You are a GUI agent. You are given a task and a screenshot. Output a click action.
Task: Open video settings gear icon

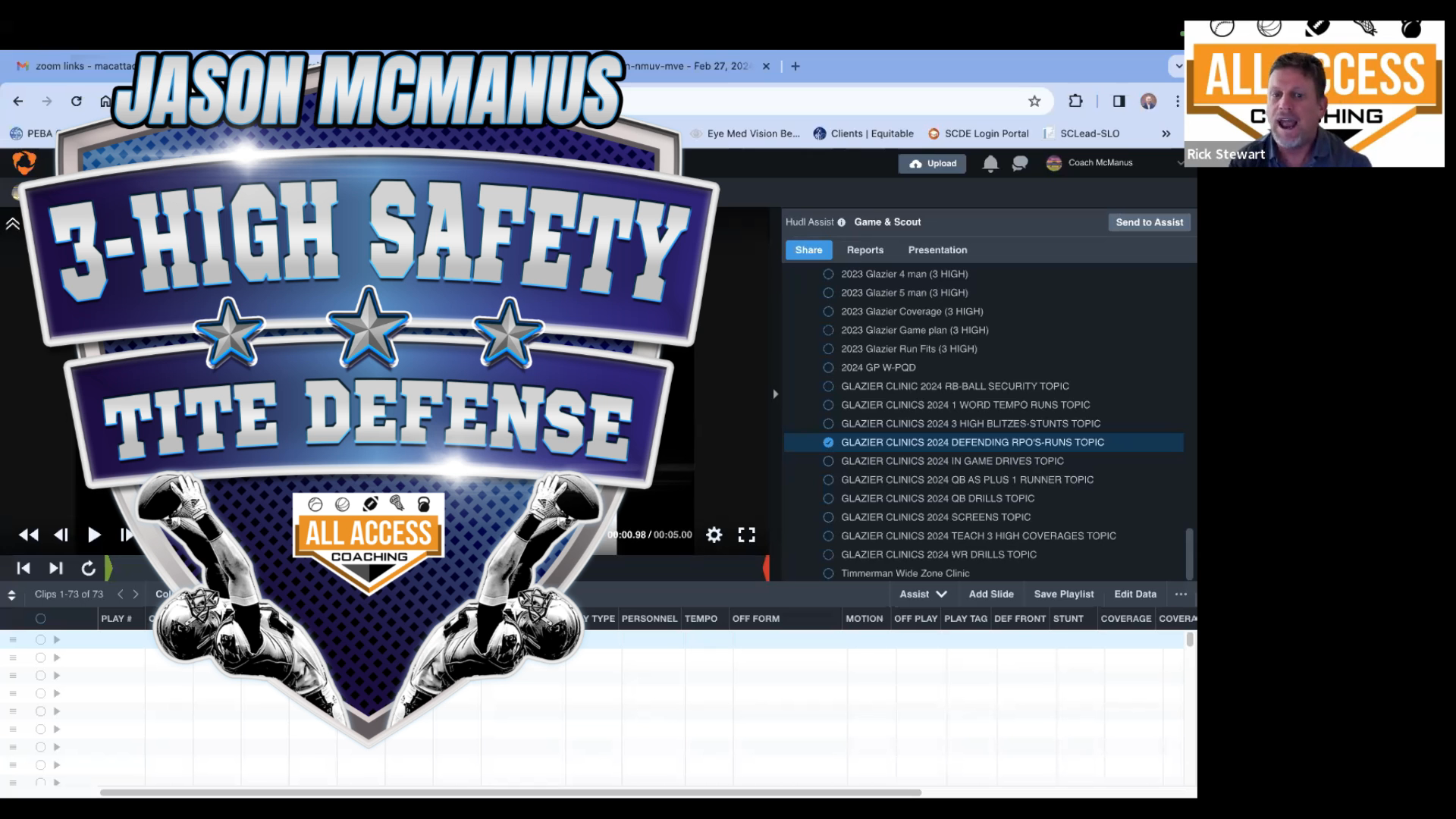tap(714, 535)
